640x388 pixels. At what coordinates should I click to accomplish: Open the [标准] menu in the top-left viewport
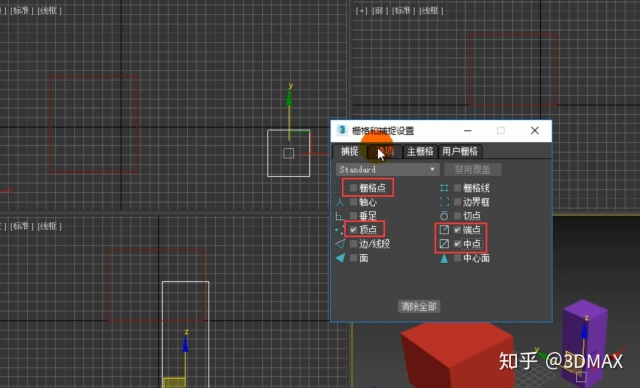[x=22, y=11]
